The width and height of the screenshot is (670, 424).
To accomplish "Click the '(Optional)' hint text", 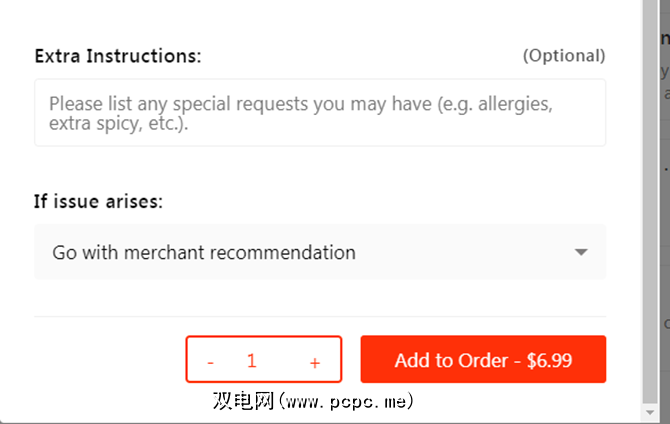I will 563,56.
